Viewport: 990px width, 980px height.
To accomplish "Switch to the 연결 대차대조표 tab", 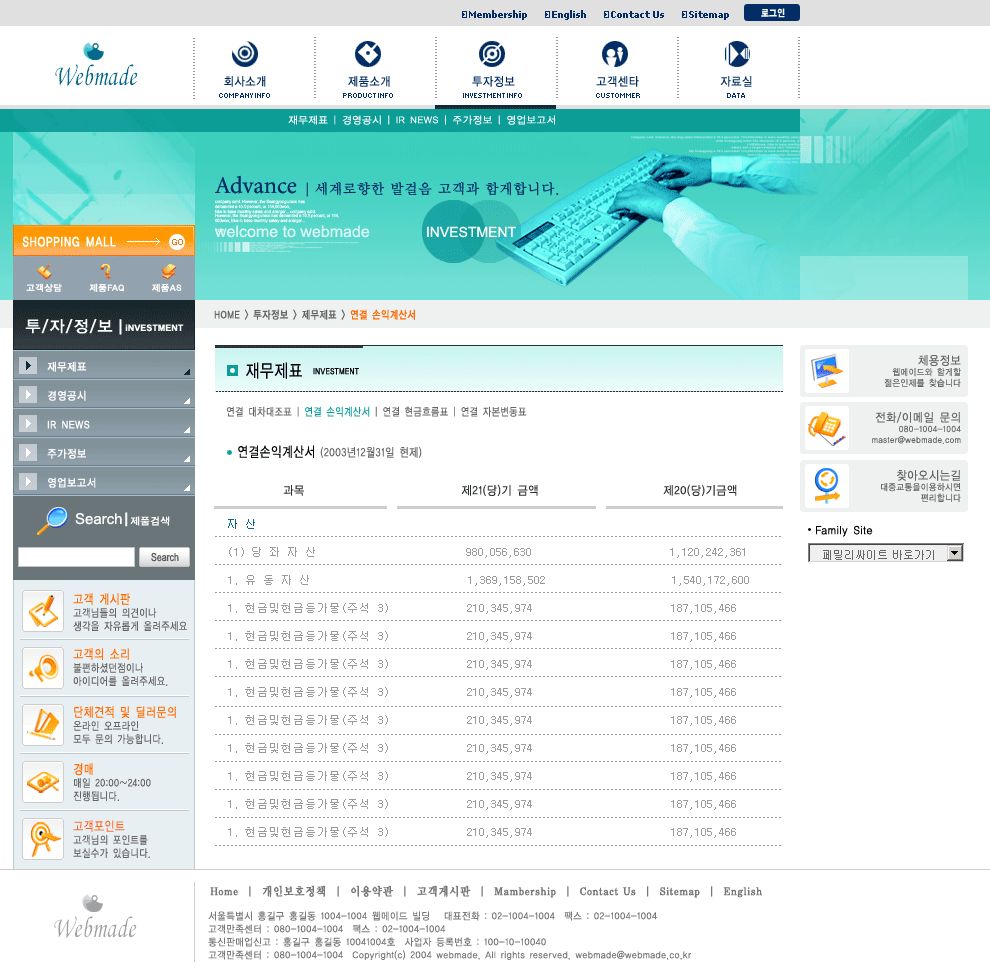I will tap(259, 412).
